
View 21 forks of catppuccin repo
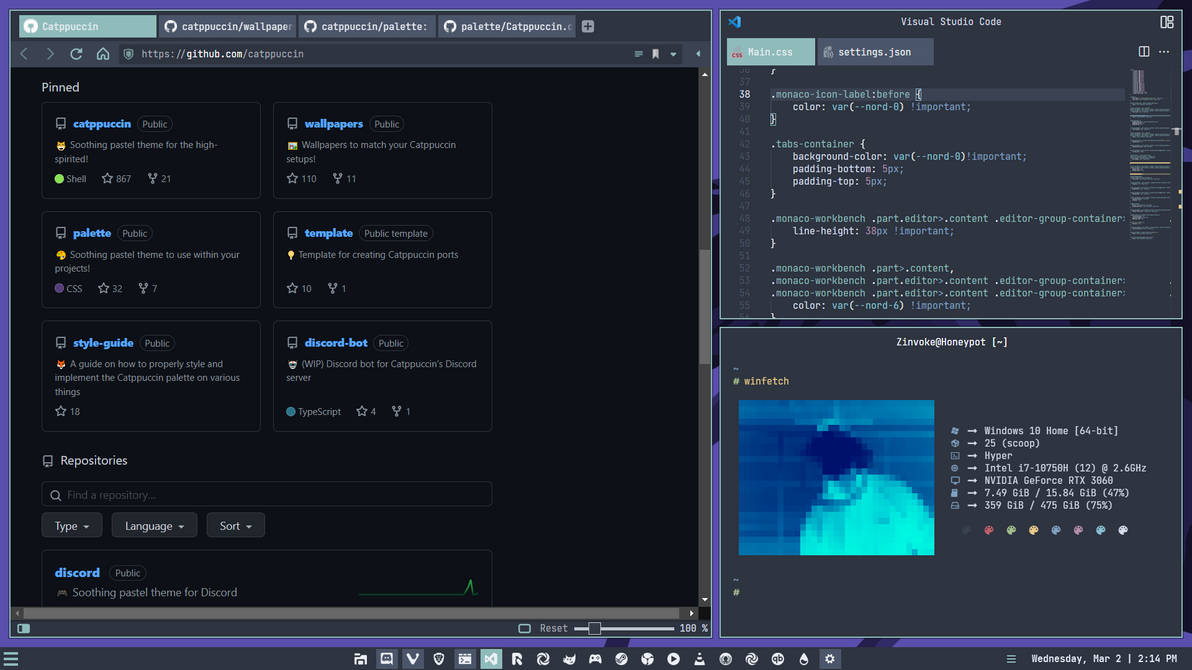point(160,179)
